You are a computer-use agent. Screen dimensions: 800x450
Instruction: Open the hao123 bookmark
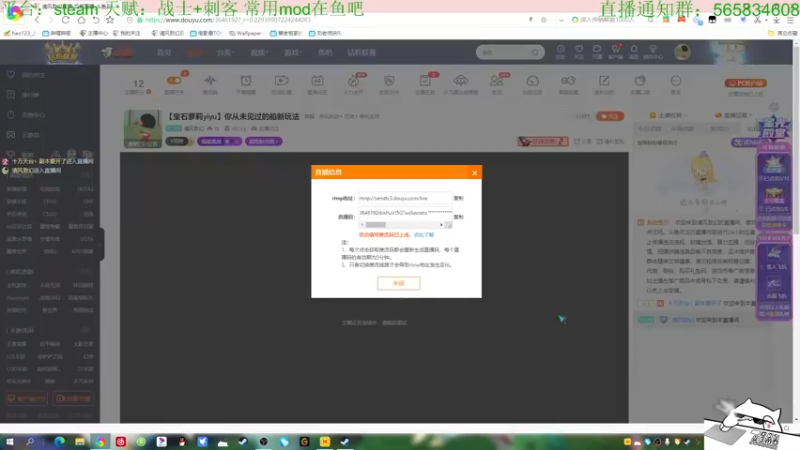coord(19,33)
